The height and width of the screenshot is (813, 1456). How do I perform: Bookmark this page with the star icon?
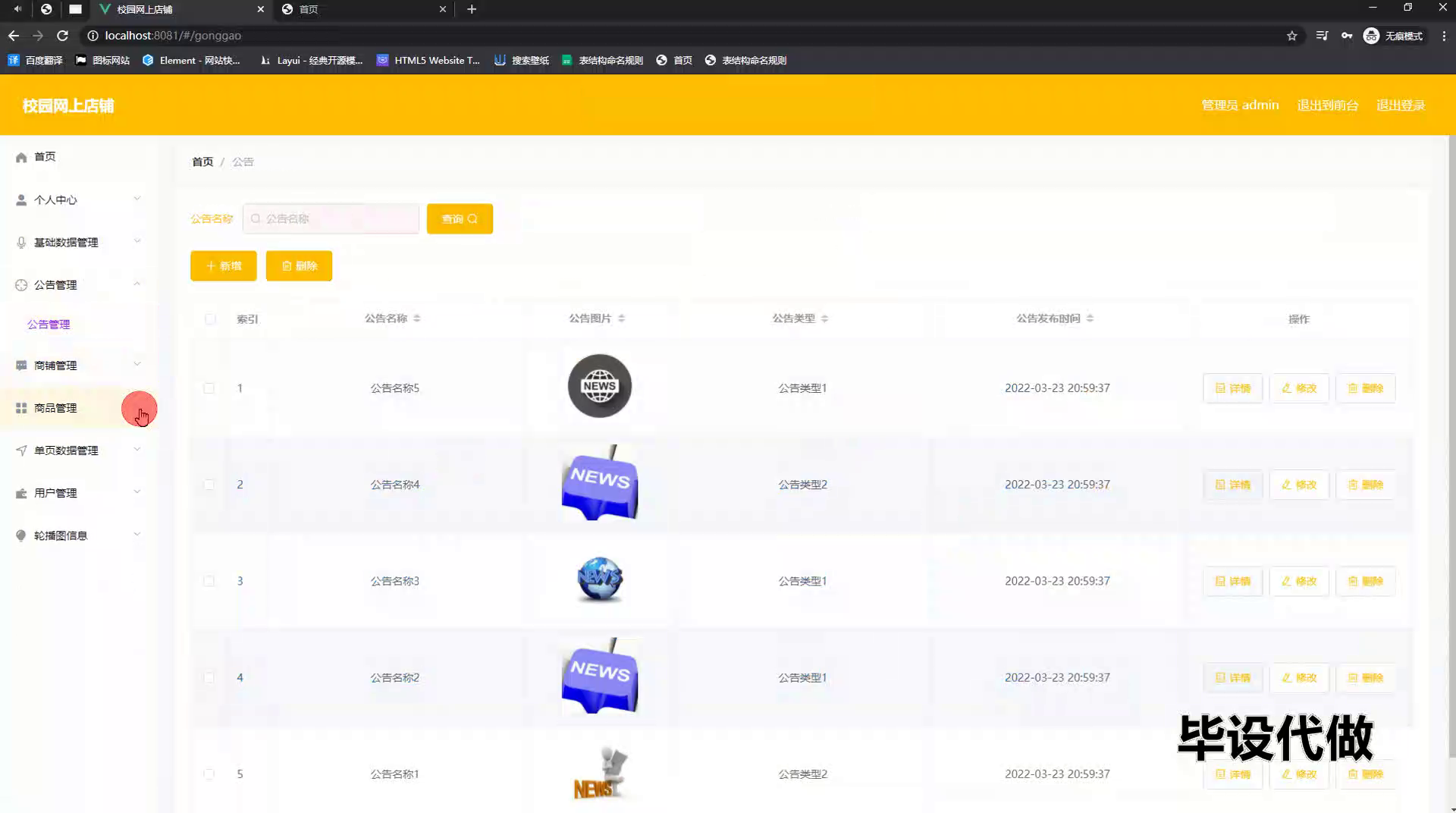coord(1292,36)
